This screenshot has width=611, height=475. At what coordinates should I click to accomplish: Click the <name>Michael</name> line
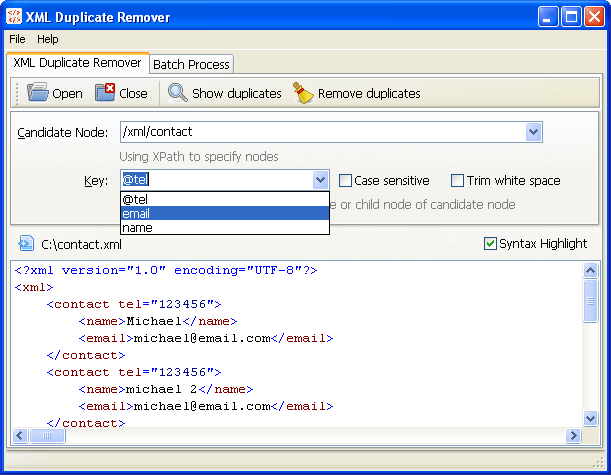click(158, 321)
